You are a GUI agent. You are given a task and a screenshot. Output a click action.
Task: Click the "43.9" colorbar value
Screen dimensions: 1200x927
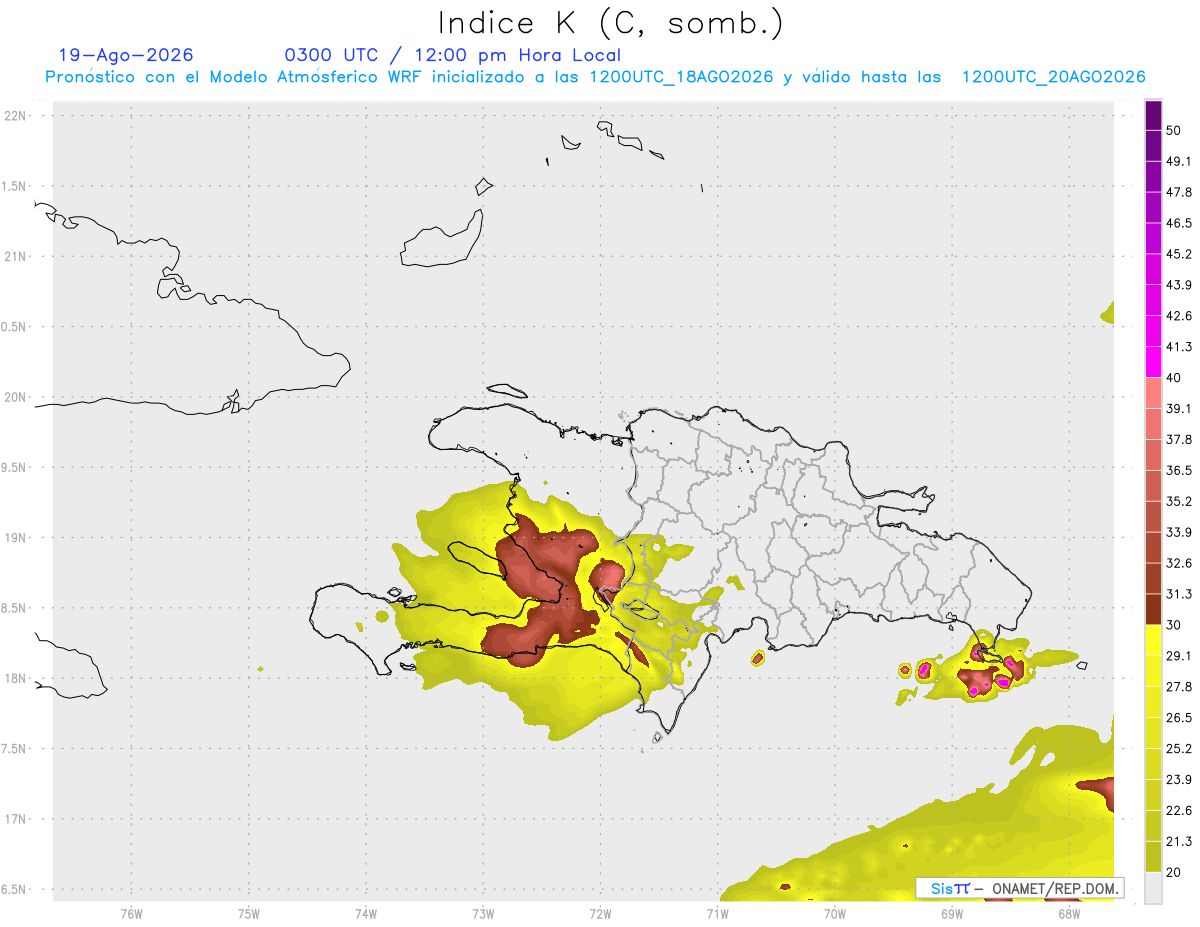[1178, 285]
